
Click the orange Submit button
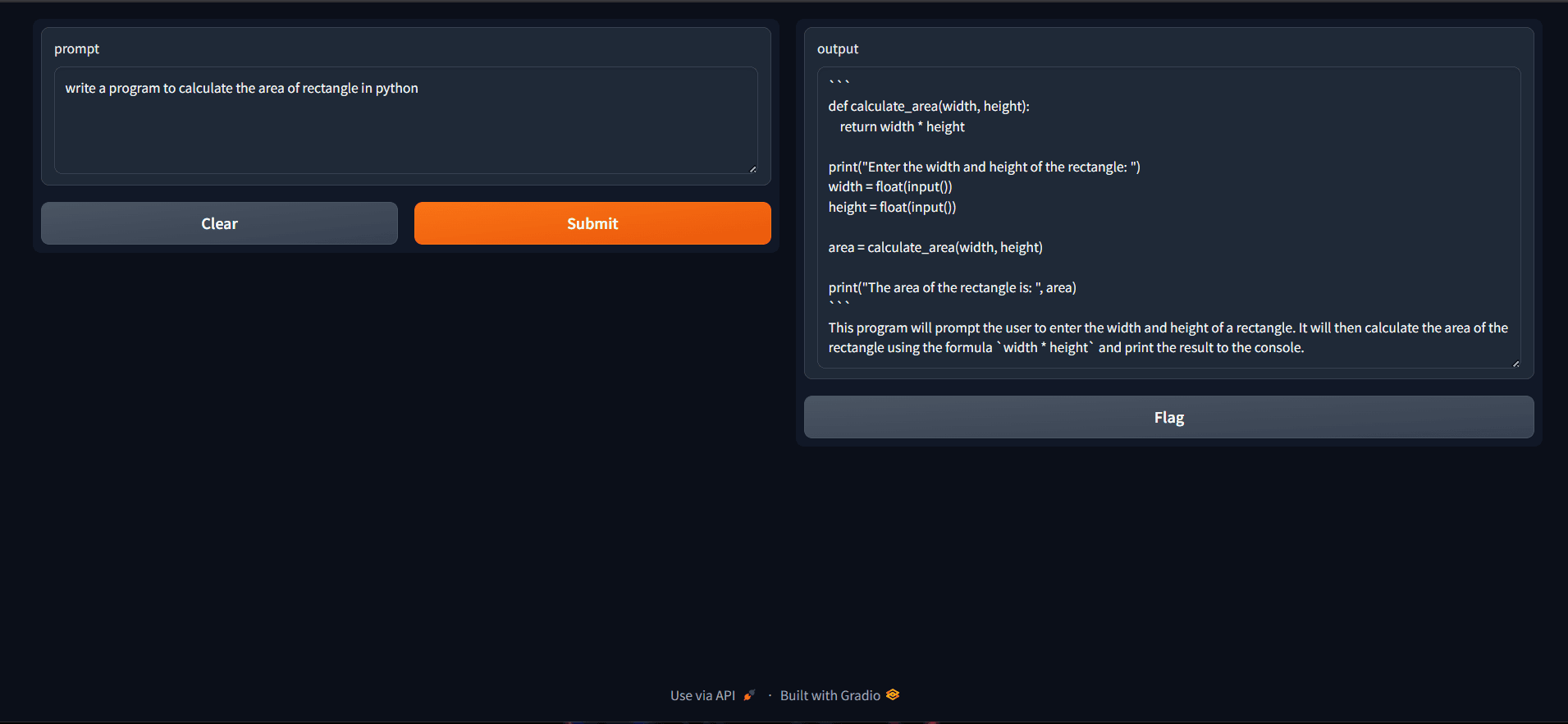[592, 223]
